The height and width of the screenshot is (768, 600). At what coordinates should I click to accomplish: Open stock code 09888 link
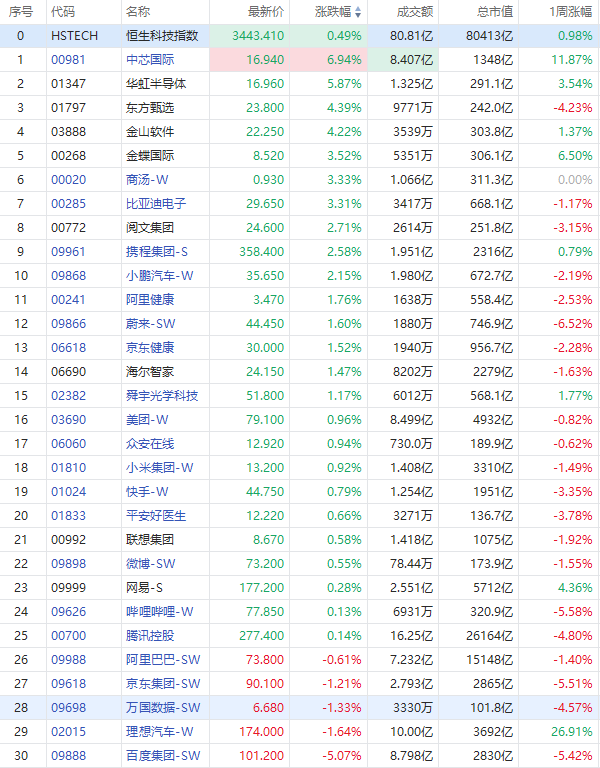click(x=68, y=756)
